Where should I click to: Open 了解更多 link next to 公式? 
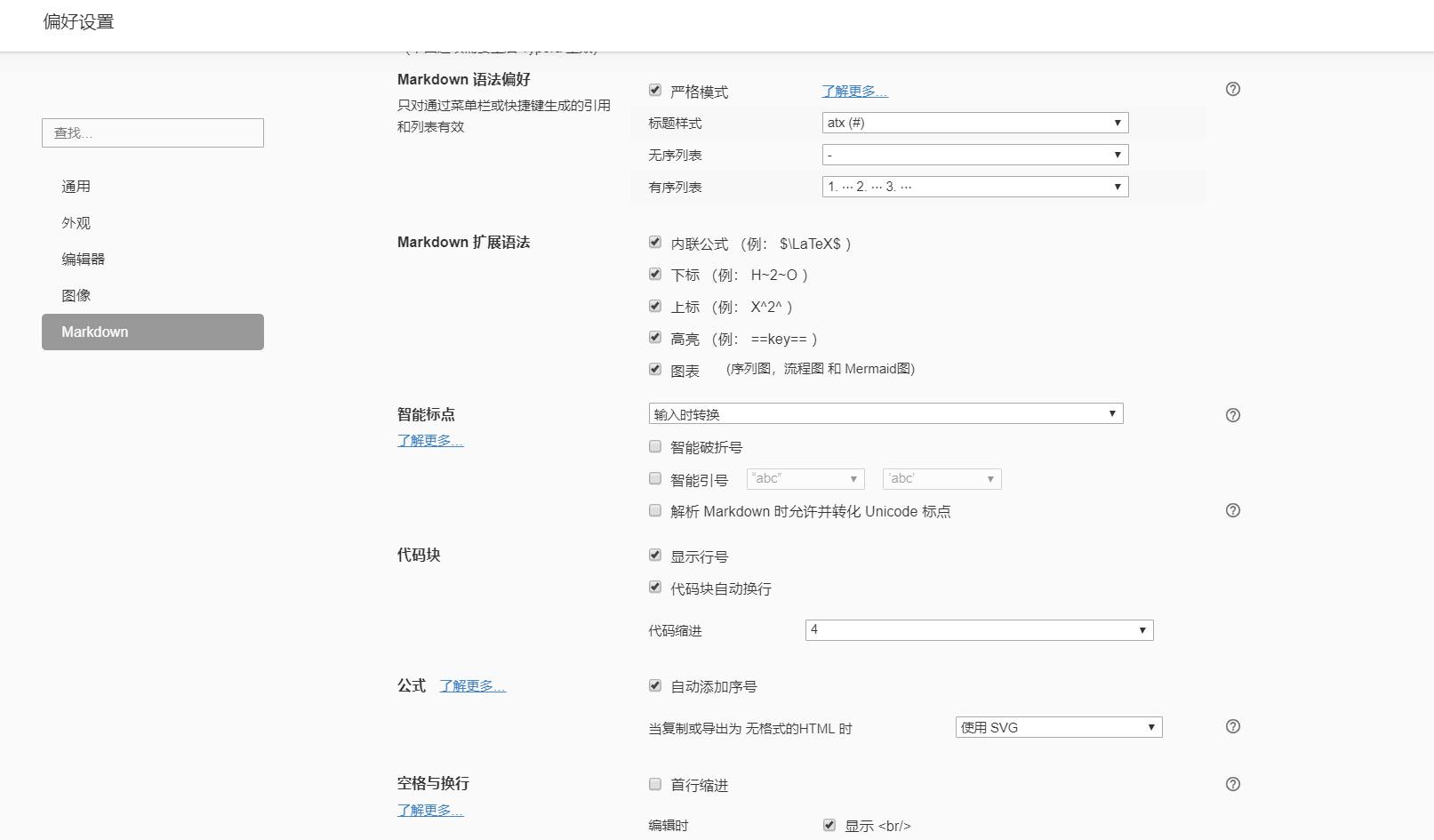472,686
